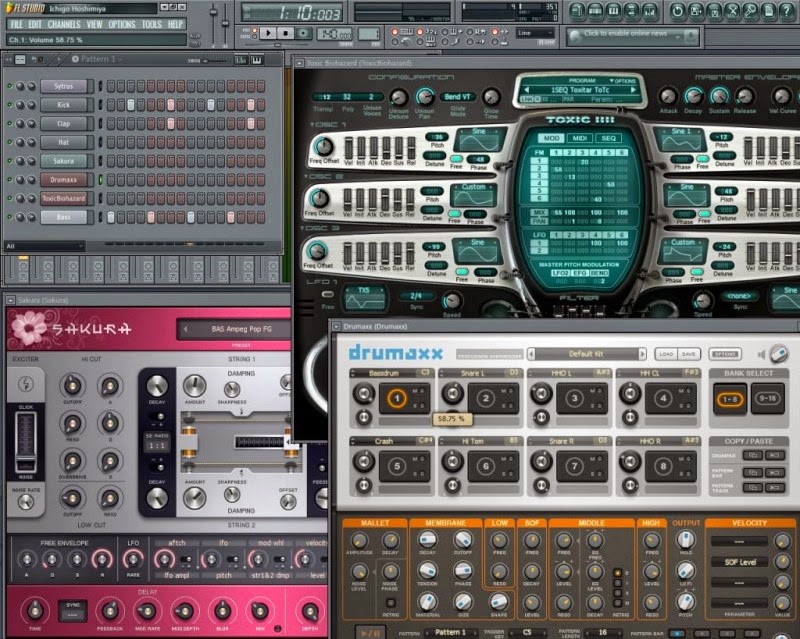Click the Toxic Decay knob in master envelope
The height and width of the screenshot is (639, 800).
693,95
